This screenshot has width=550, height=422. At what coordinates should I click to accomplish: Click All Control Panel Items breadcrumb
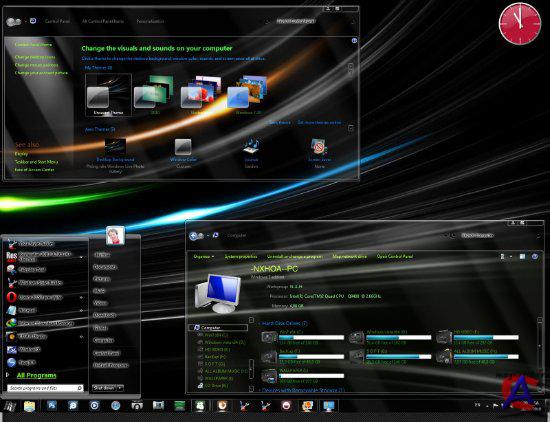click(x=103, y=21)
